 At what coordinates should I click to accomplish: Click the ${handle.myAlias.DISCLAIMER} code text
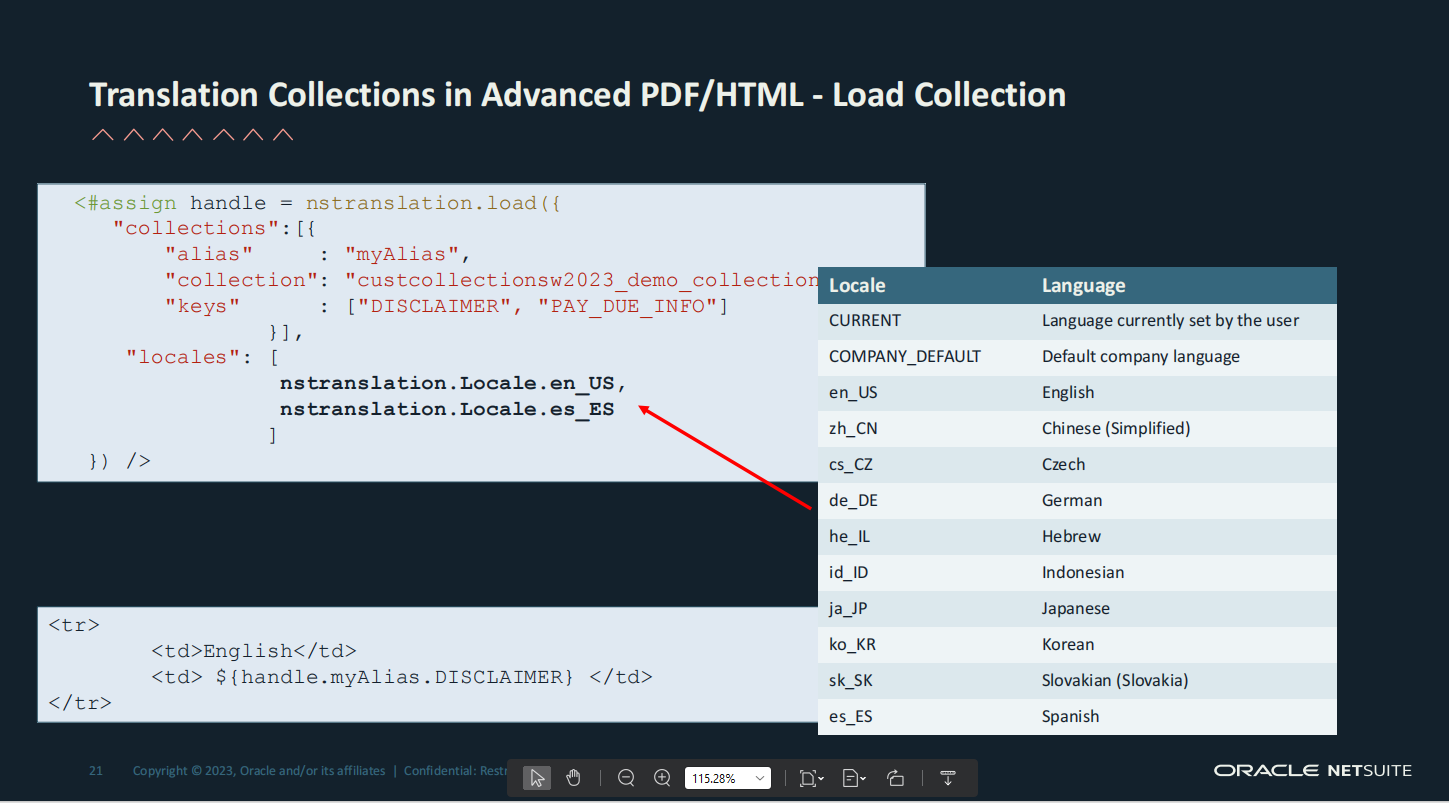tap(394, 677)
